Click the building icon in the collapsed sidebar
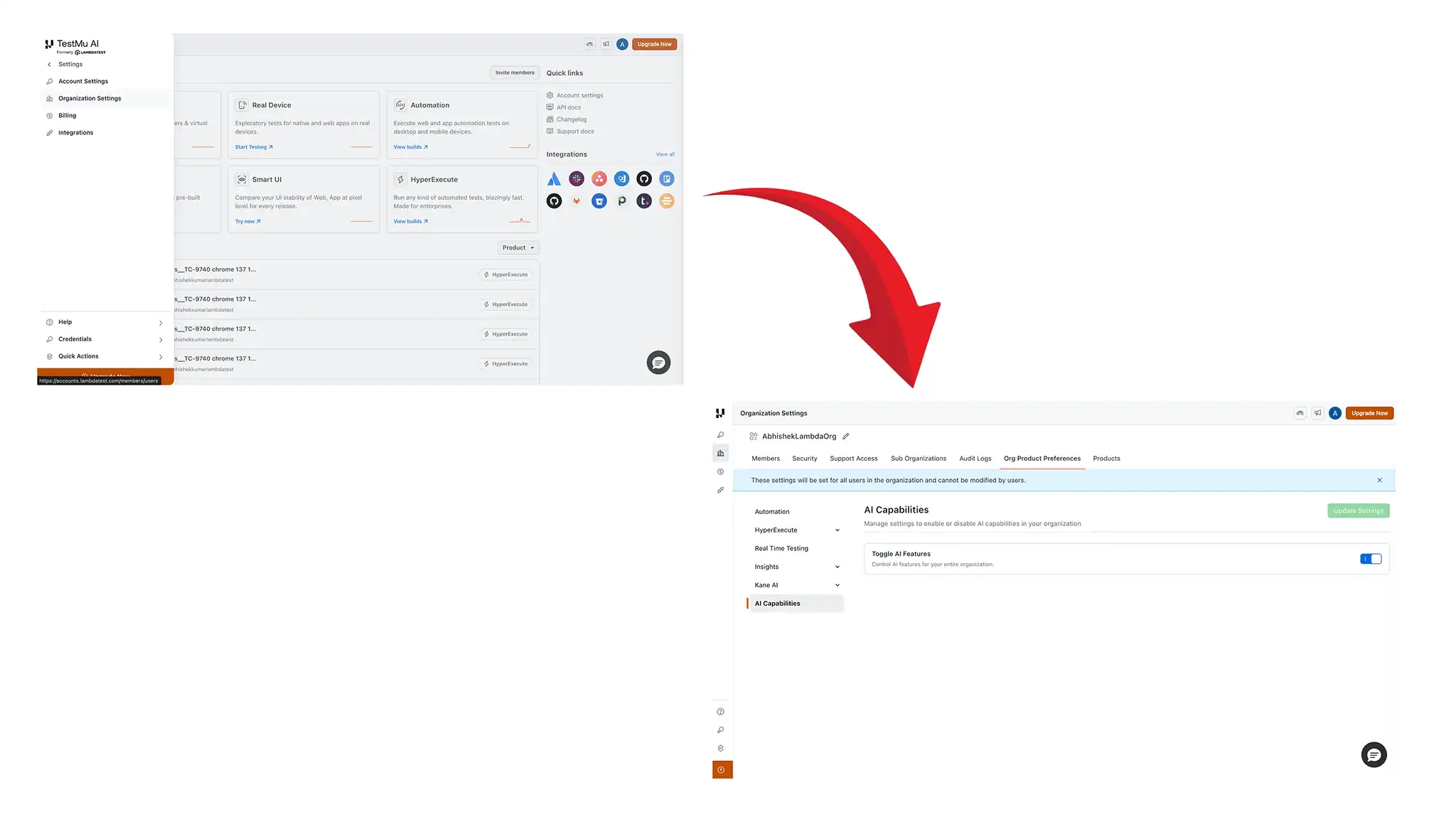Image resolution: width=1456 pixels, height=834 pixels. (721, 453)
